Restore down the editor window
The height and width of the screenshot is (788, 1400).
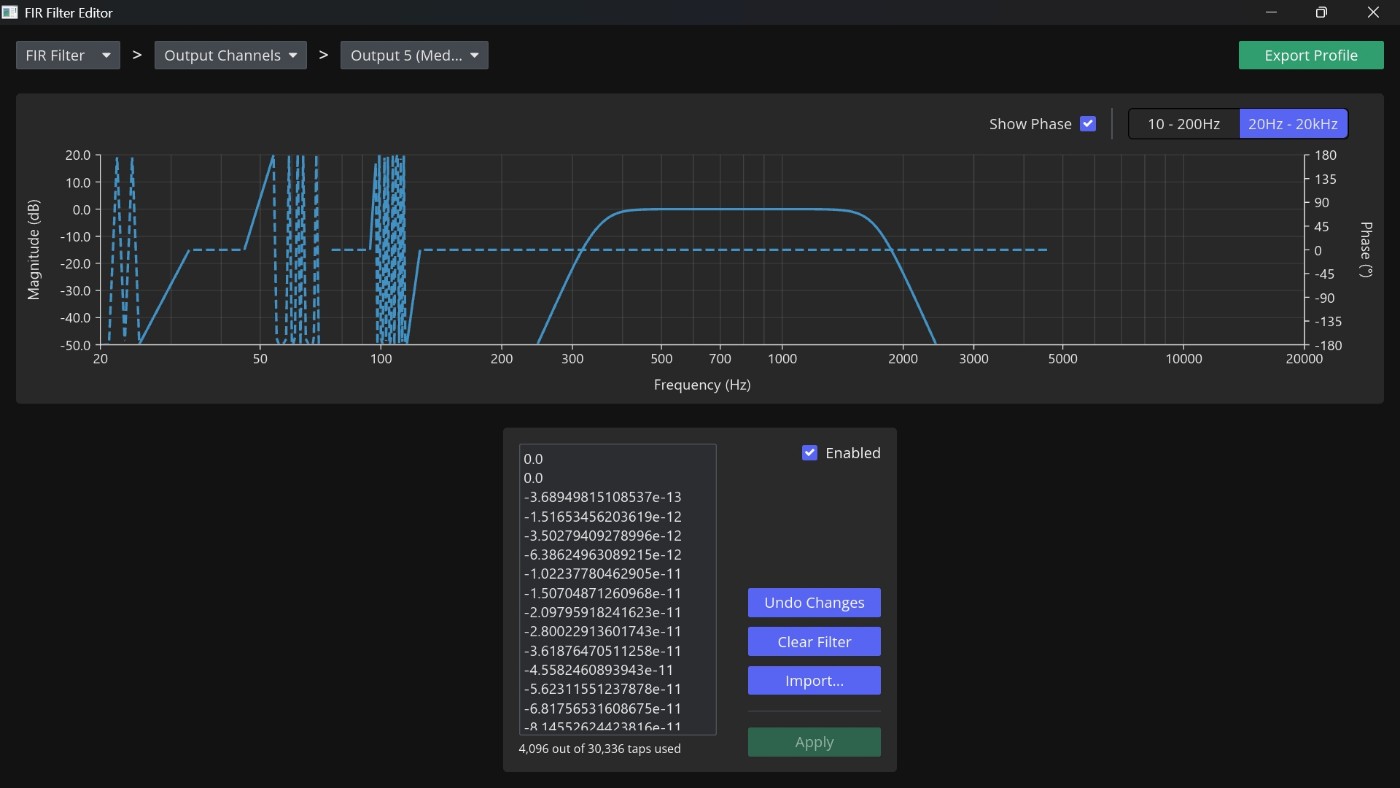(x=1321, y=13)
